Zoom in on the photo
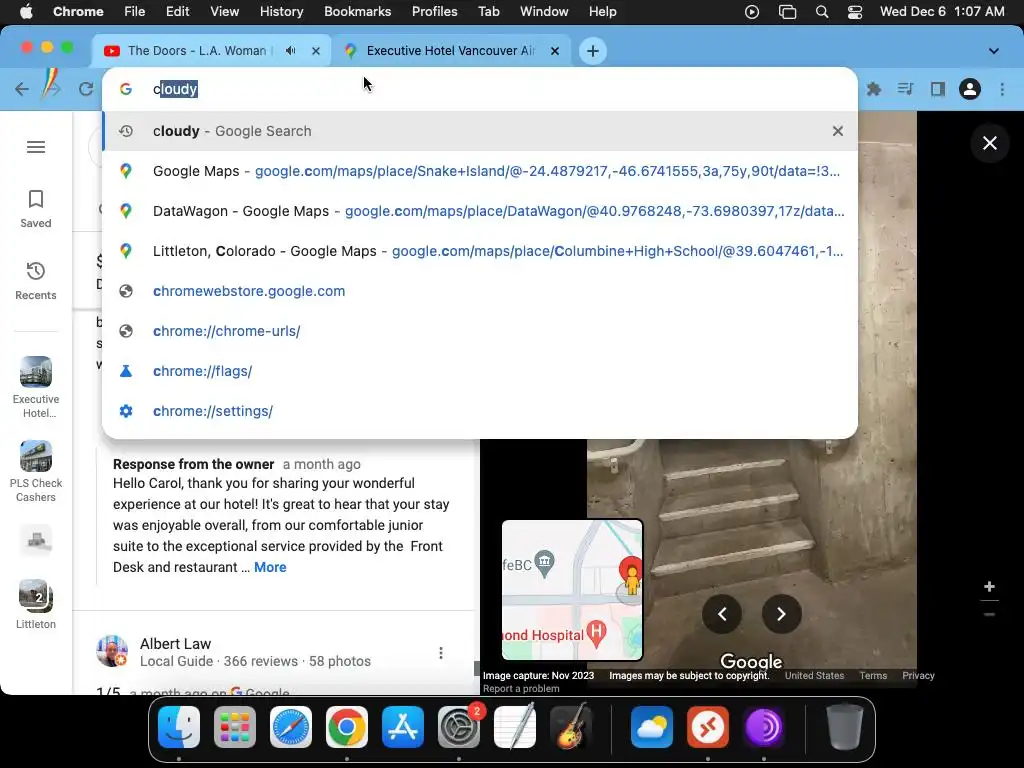This screenshot has height=768, width=1024. point(989,586)
